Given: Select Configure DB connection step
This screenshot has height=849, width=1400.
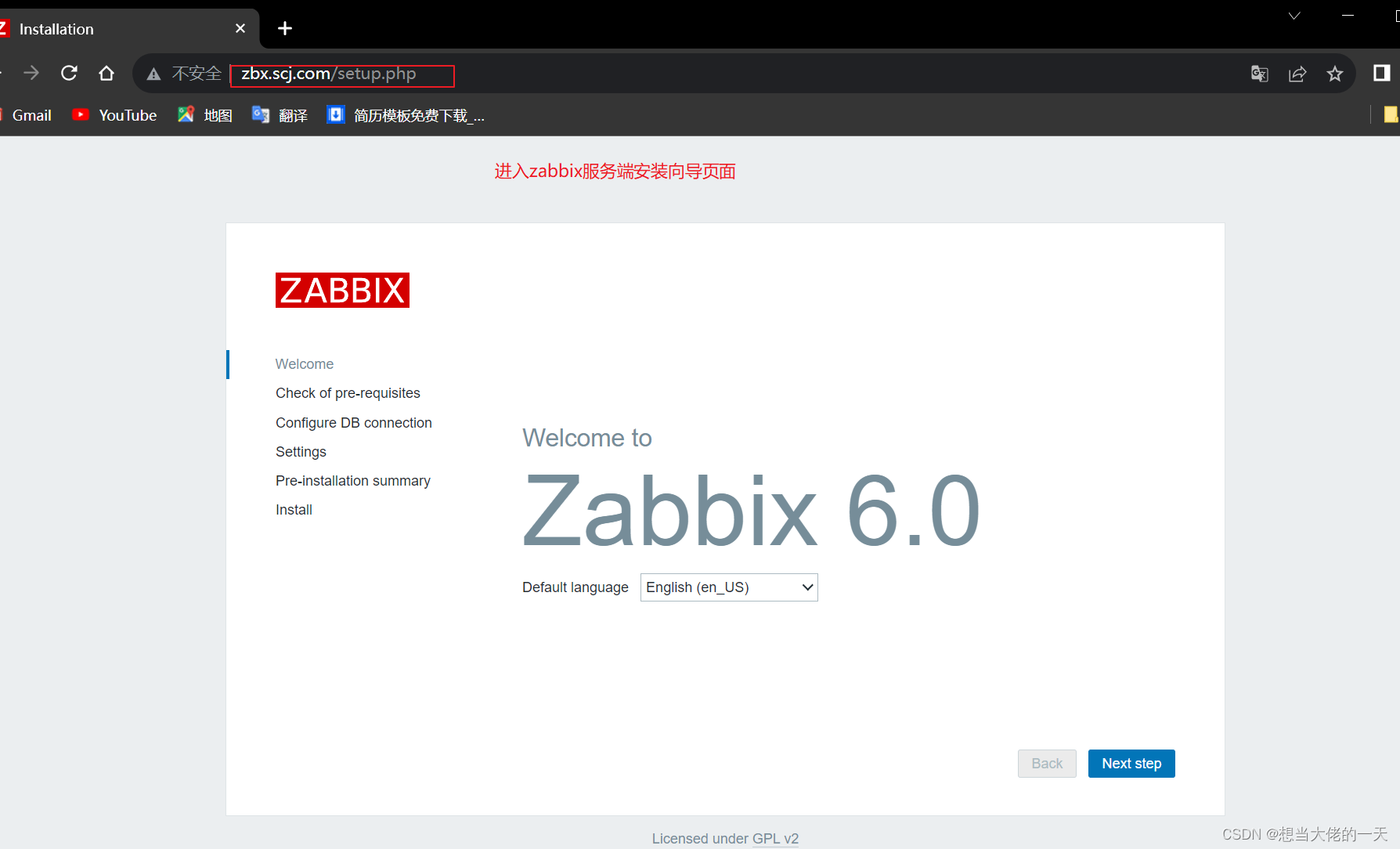Looking at the screenshot, I should tap(354, 423).
